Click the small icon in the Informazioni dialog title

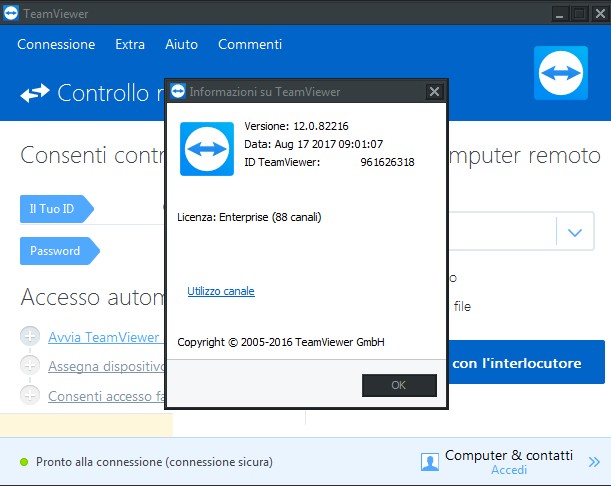[x=178, y=91]
